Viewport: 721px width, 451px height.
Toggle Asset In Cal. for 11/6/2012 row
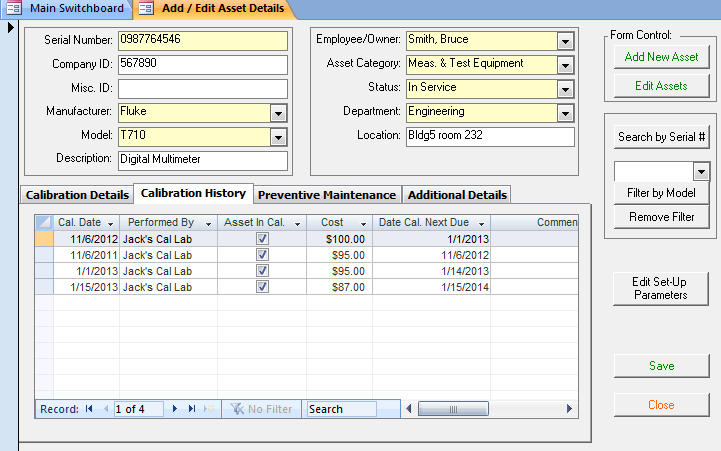pyautogui.click(x=263, y=239)
